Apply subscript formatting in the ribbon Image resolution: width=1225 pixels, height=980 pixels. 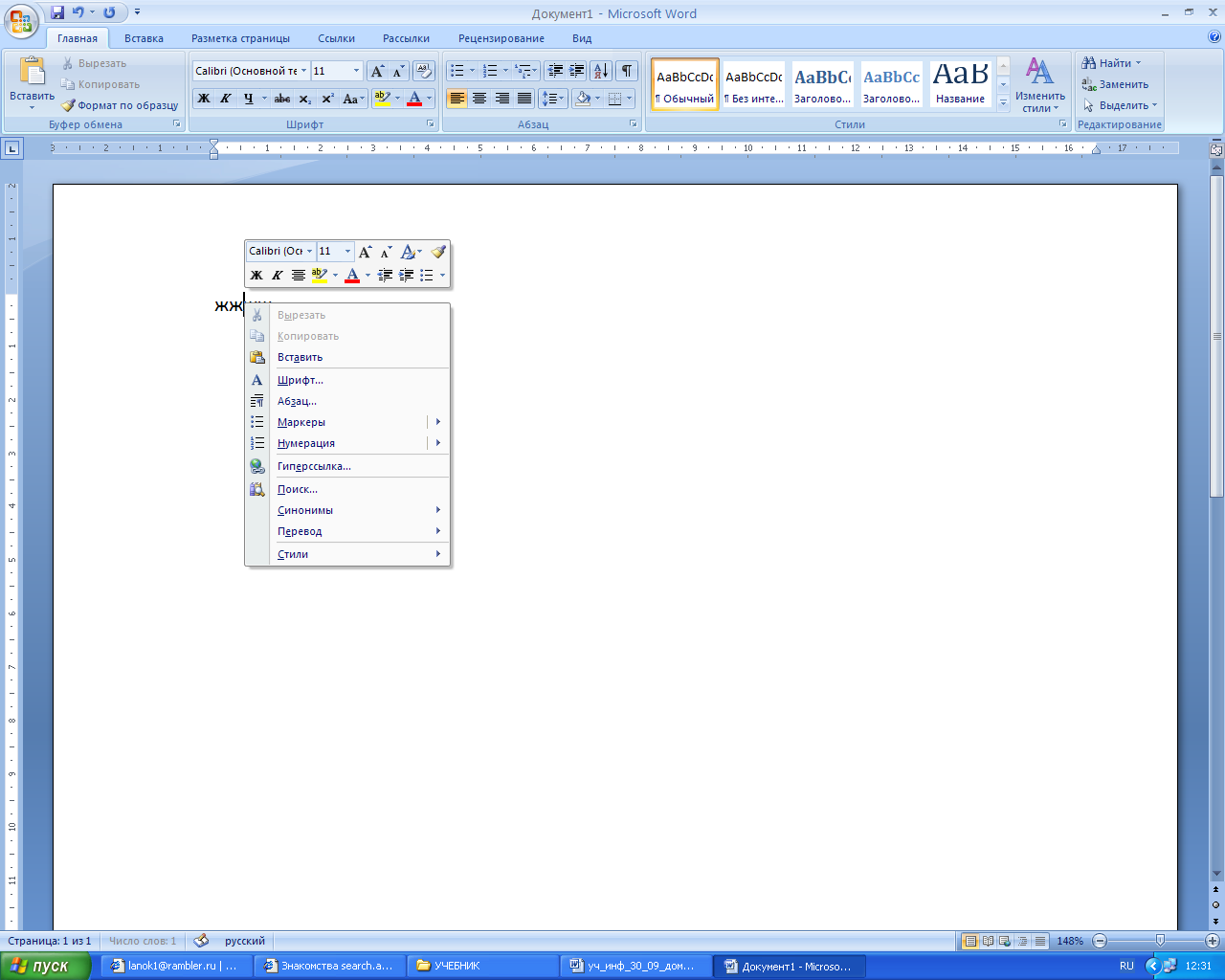(304, 99)
